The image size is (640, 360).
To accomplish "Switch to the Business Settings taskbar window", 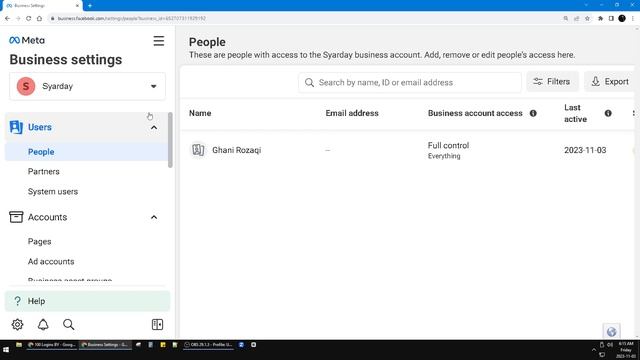I will [x=105, y=345].
